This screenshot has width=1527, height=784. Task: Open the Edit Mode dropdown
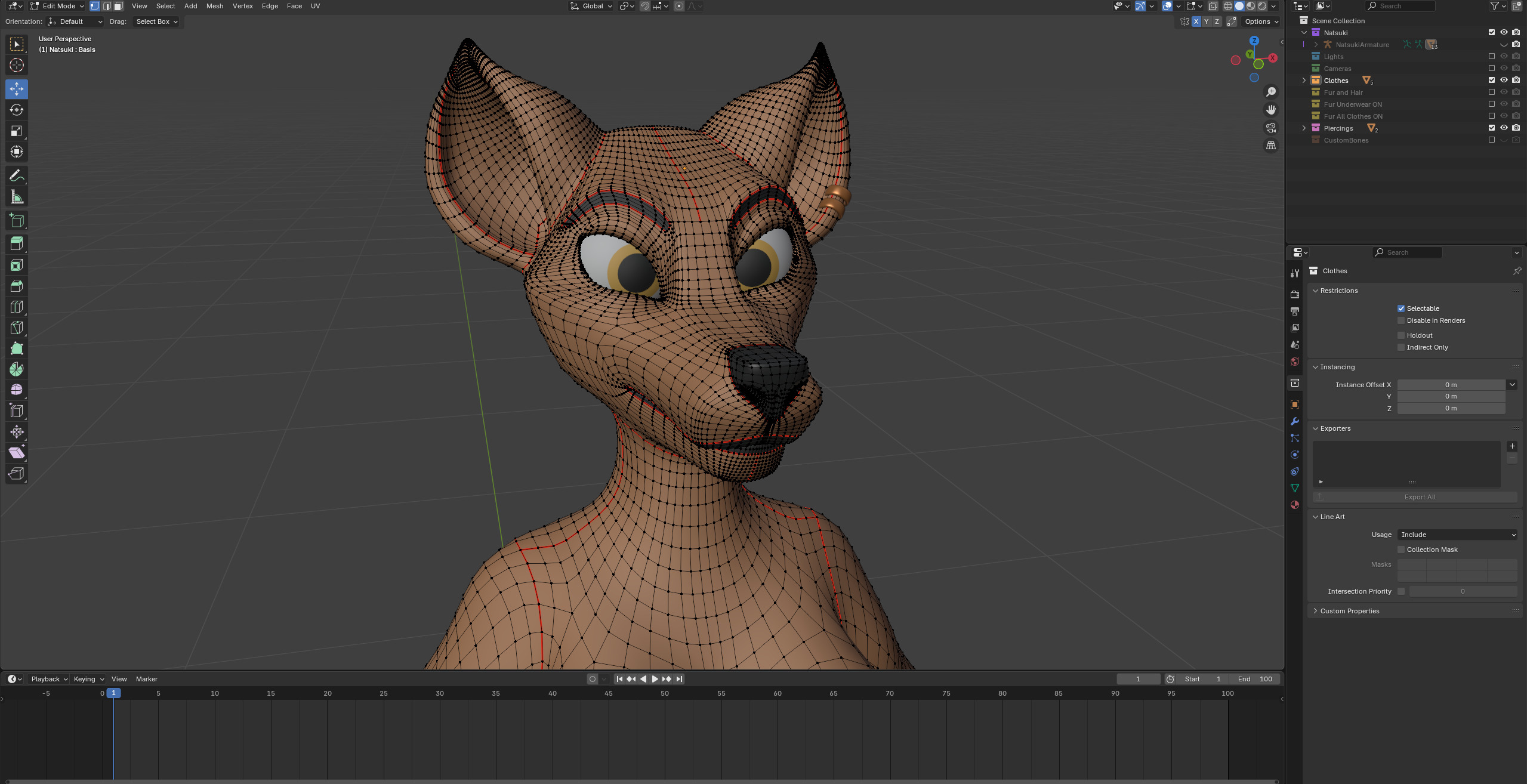point(57,6)
